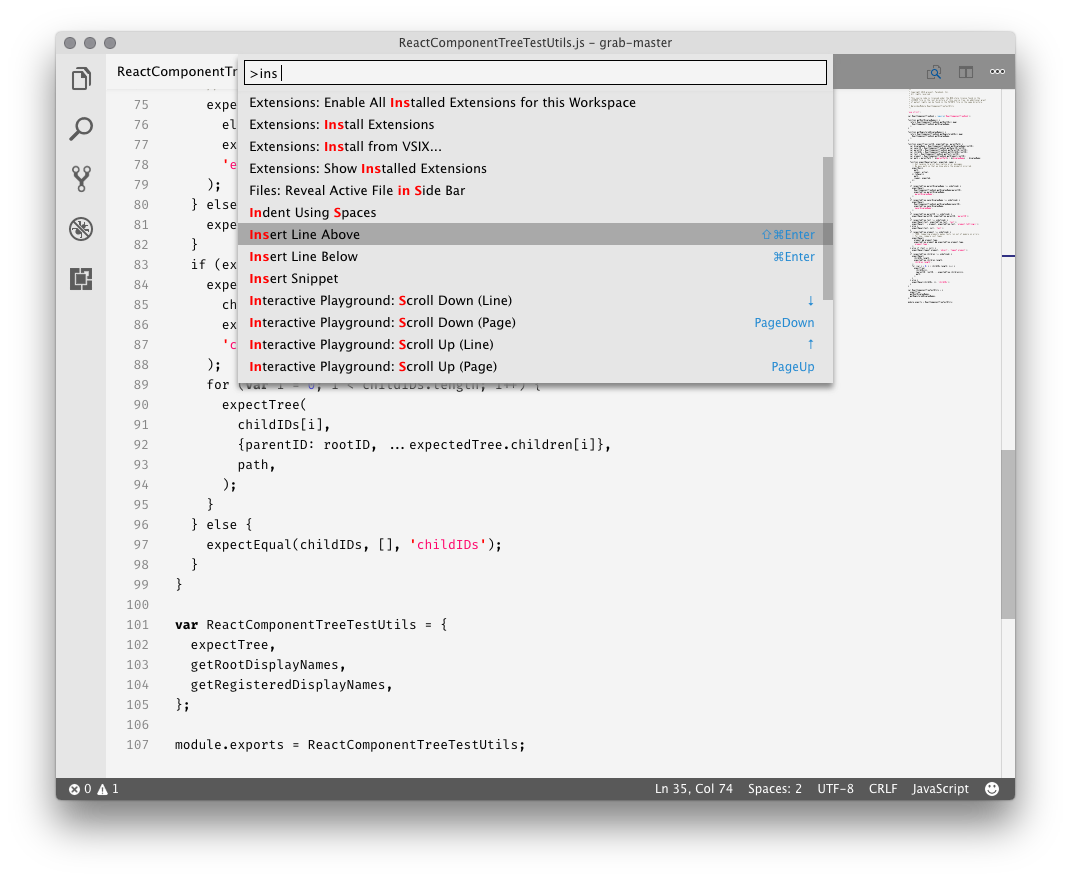Open the Debug bug icon
Viewport: 1071px width, 880px height.
(x=81, y=229)
